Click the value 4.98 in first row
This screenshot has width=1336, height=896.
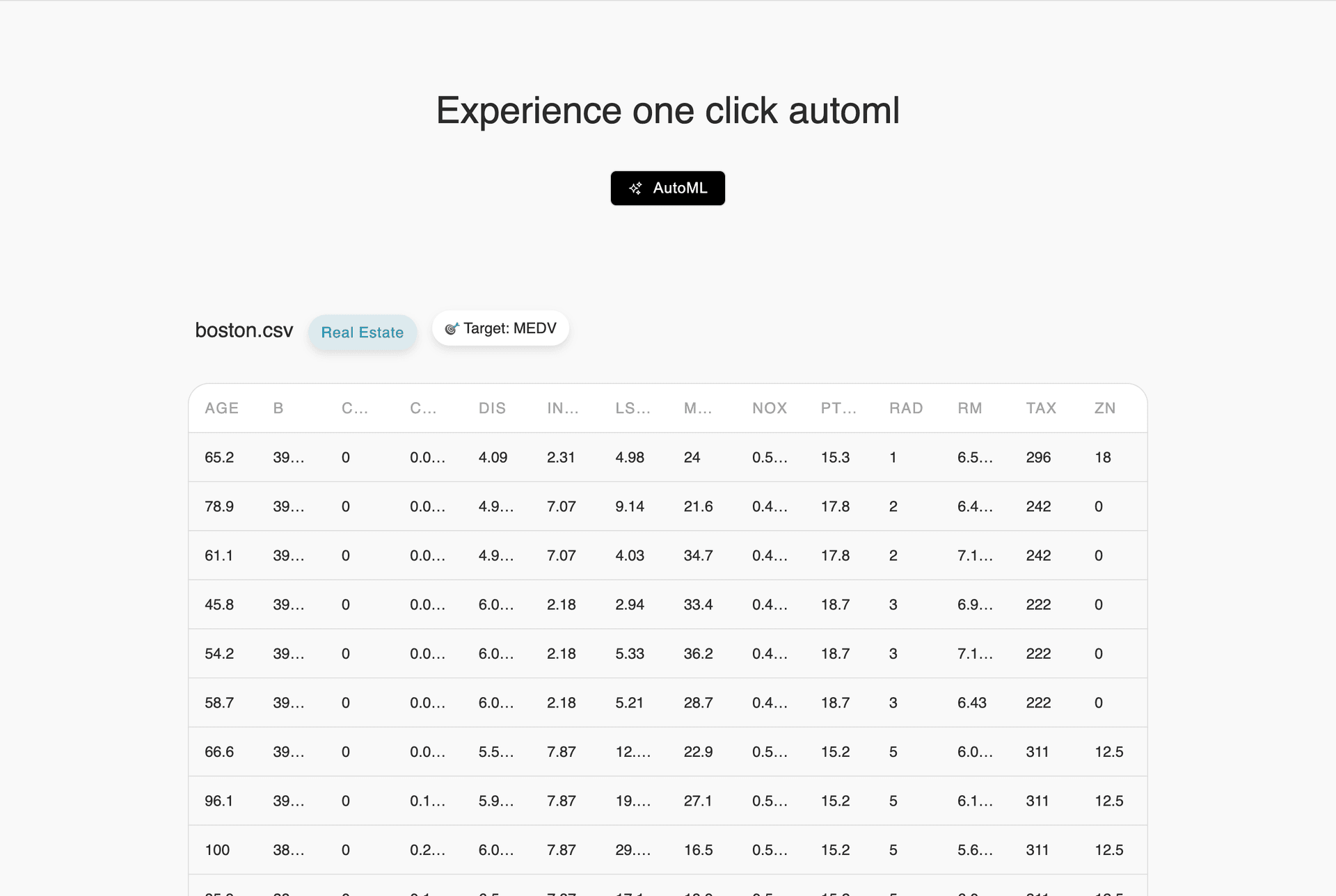pos(630,458)
